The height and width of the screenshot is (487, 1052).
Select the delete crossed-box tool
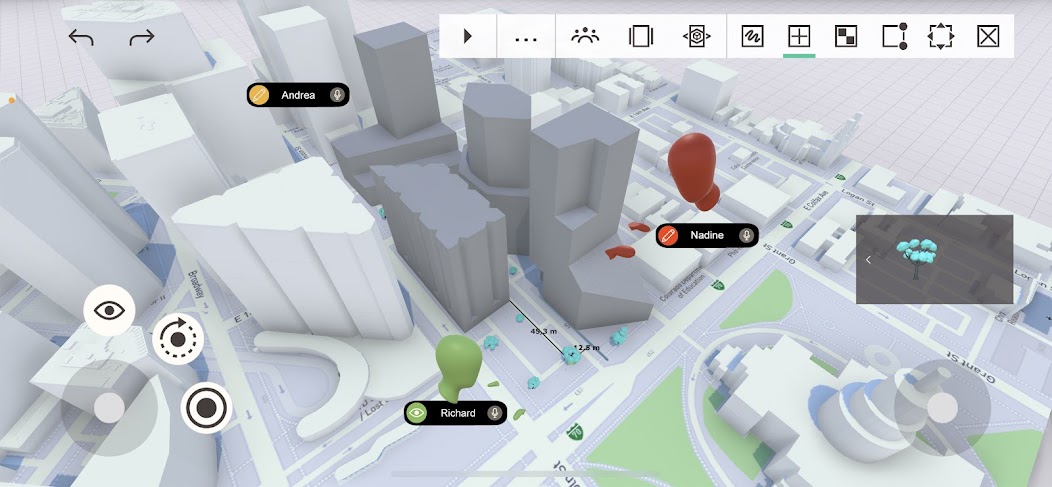pos(988,36)
